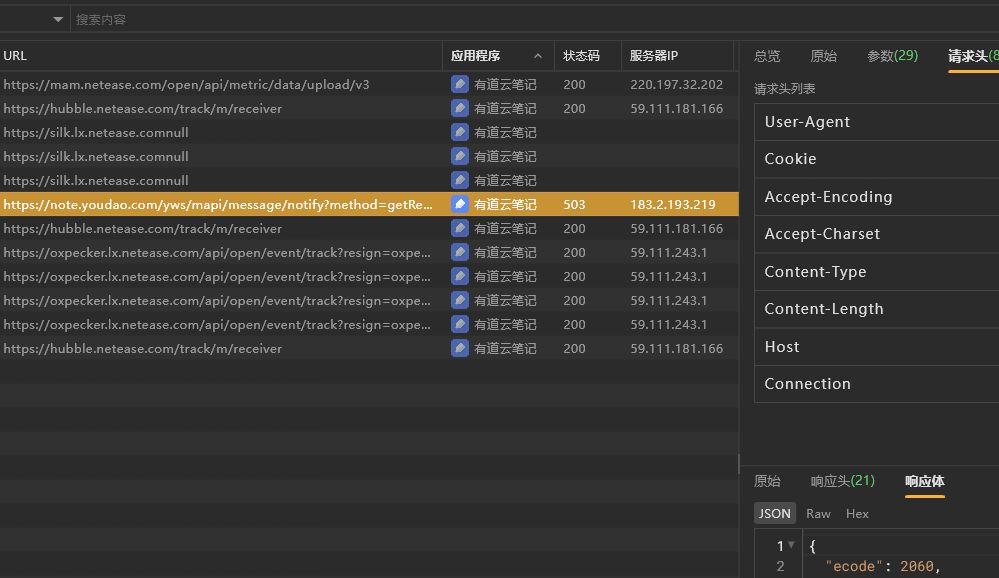Click the 状态码 column header

point(580,56)
